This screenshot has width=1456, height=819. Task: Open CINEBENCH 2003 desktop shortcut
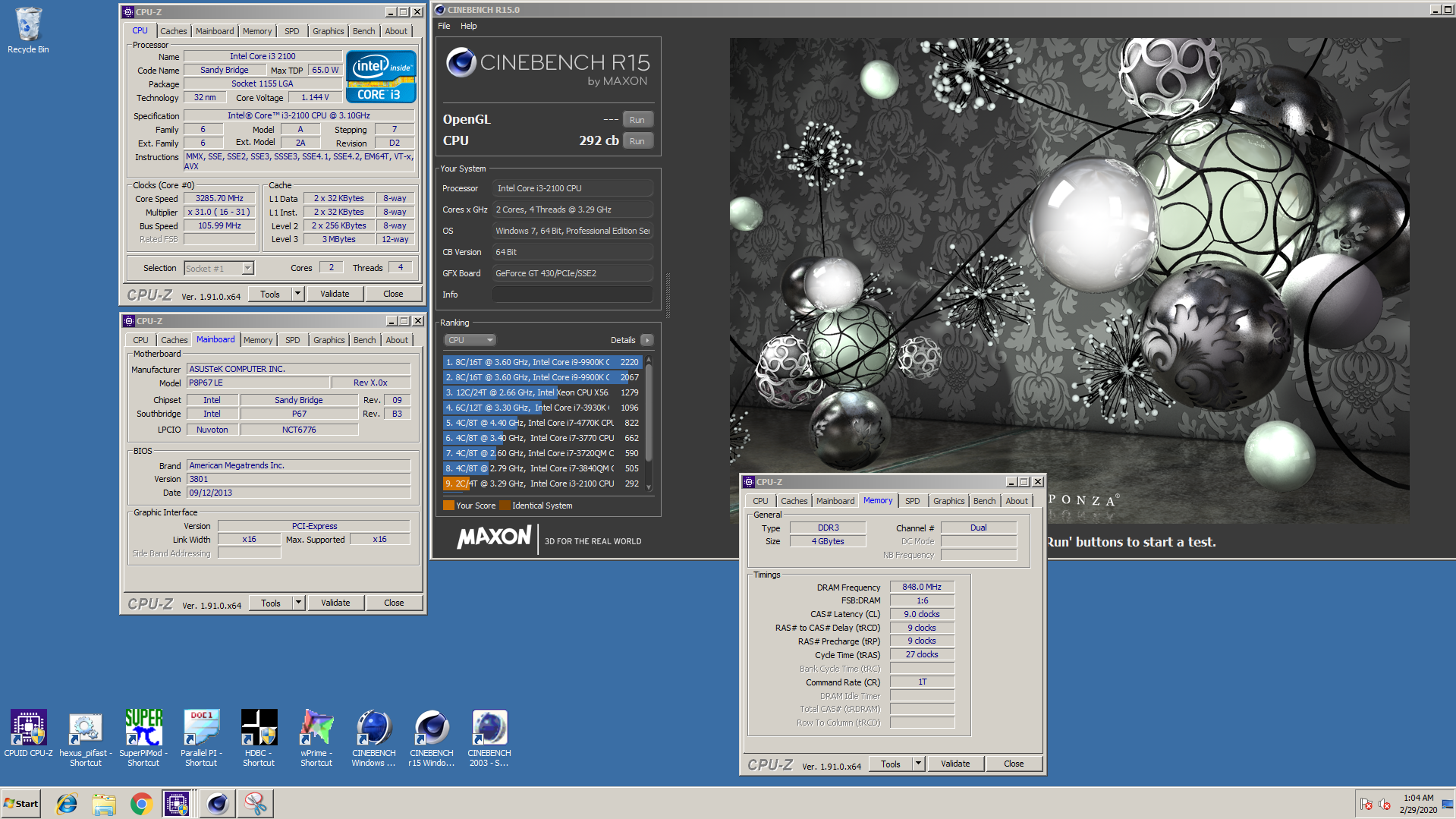[489, 738]
